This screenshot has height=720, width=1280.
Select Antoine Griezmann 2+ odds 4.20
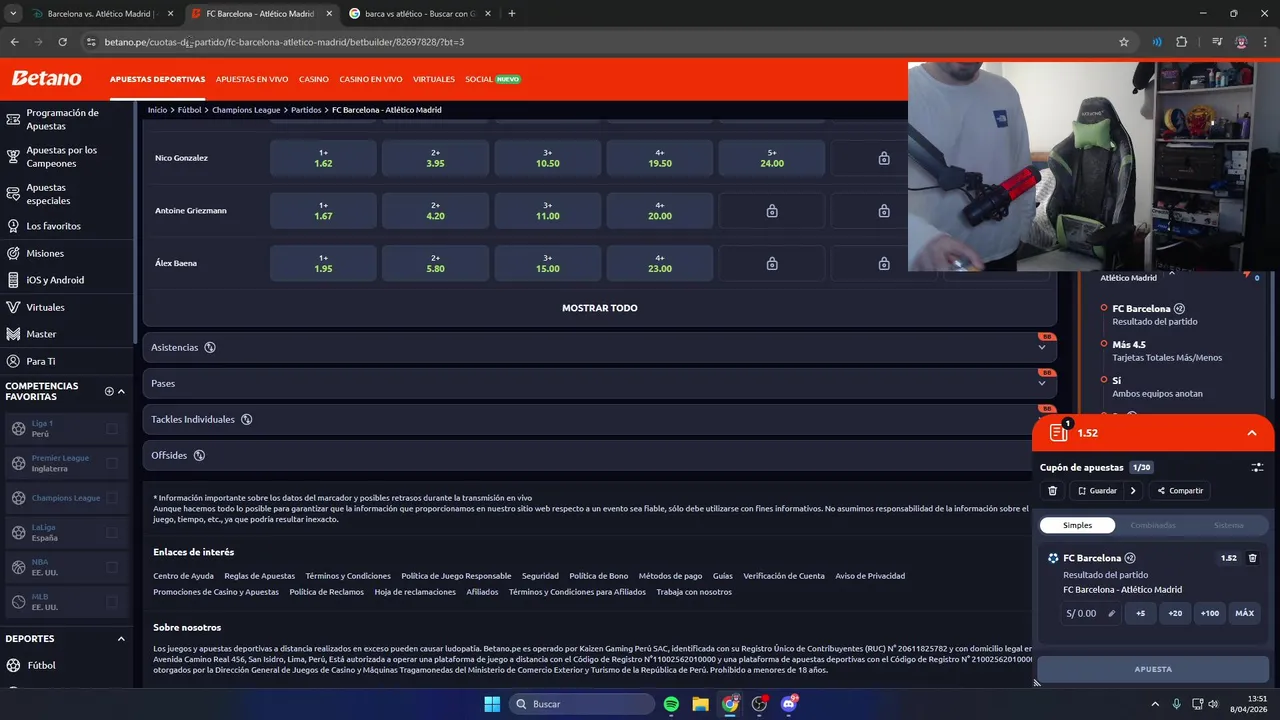click(x=435, y=211)
